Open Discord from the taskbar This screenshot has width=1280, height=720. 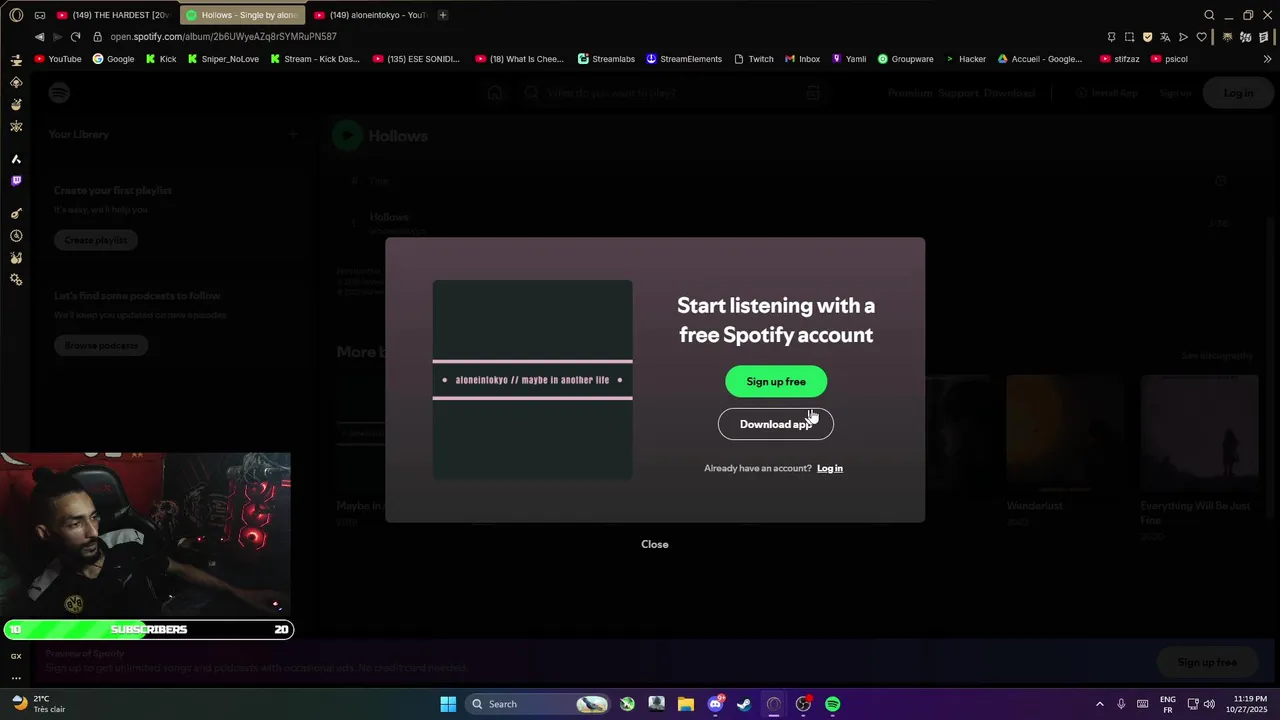tap(715, 704)
